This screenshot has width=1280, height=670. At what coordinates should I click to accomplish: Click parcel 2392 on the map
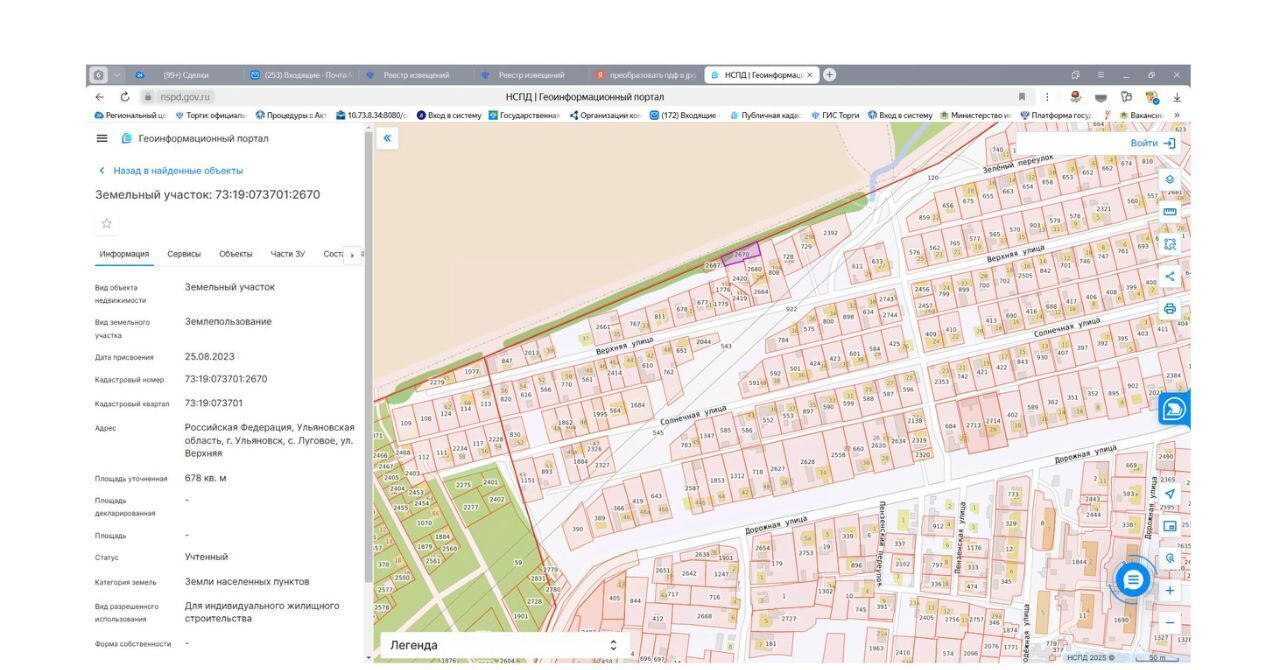[830, 233]
